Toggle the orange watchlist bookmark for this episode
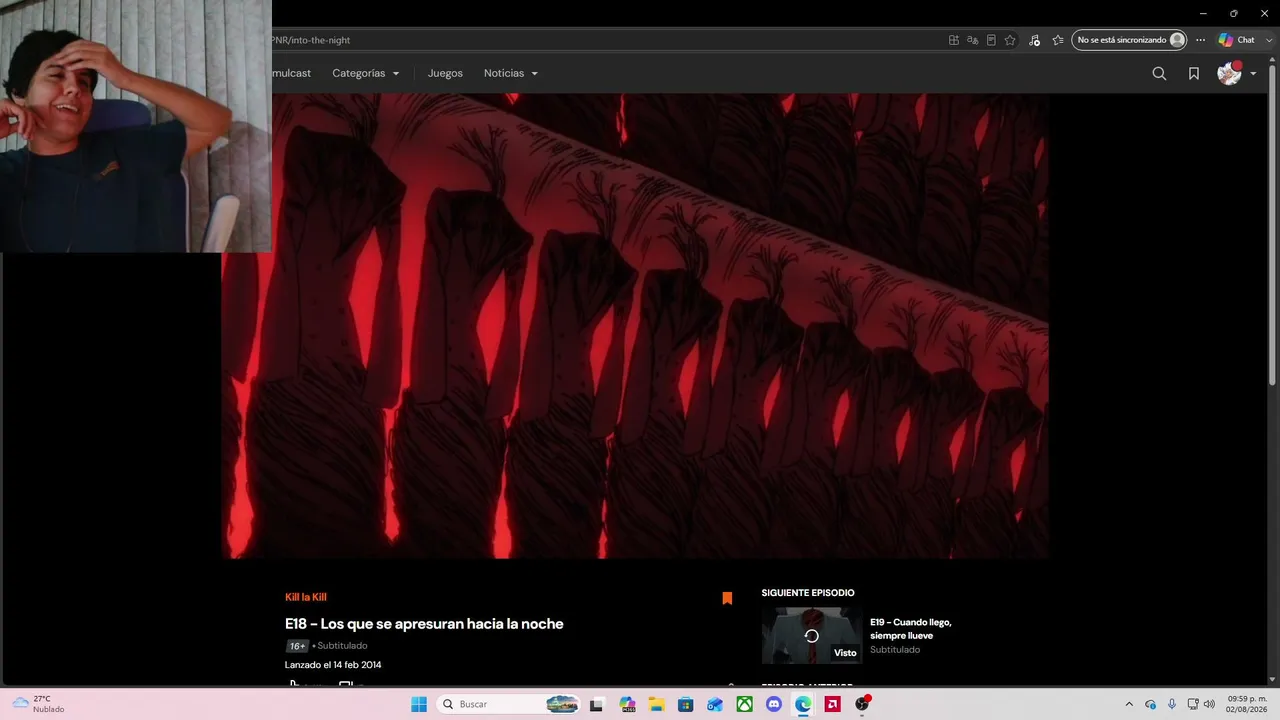This screenshot has width=1280, height=720. pos(727,598)
